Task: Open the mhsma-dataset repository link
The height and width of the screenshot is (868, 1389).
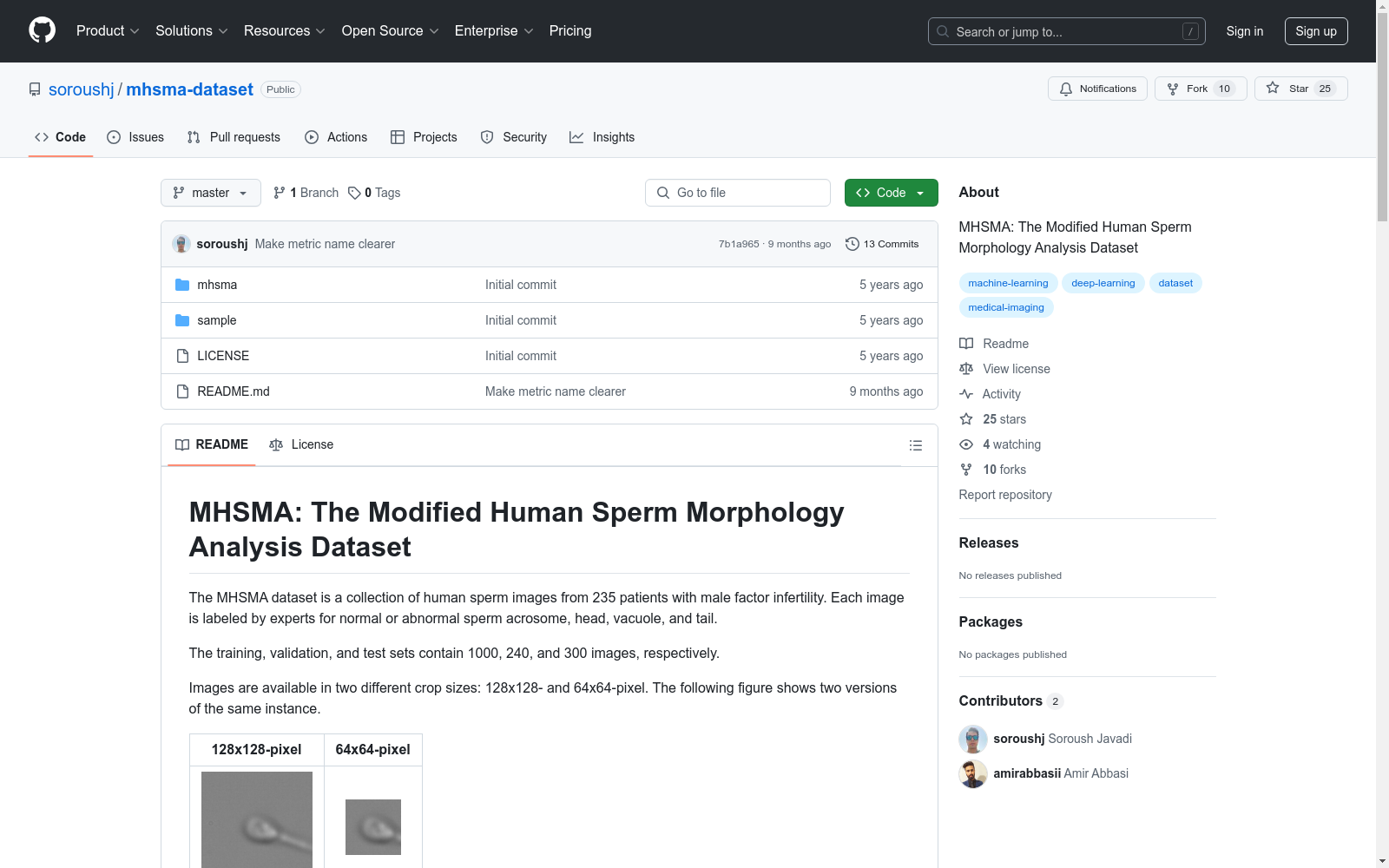Action: pyautogui.click(x=190, y=89)
